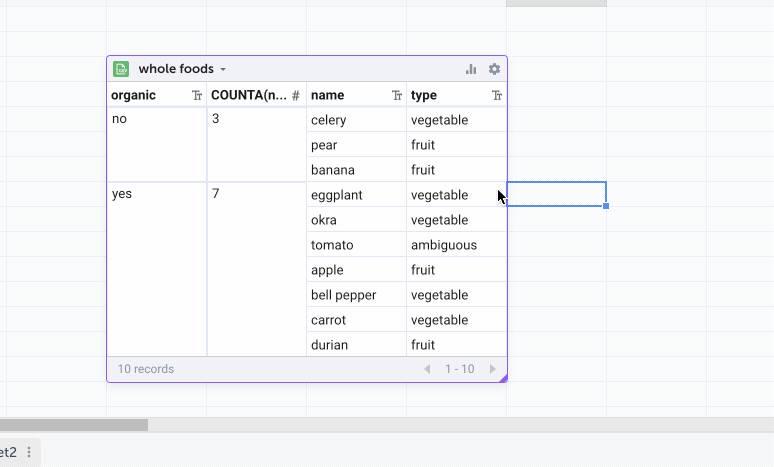Click the text type icon on type column

click(497, 95)
